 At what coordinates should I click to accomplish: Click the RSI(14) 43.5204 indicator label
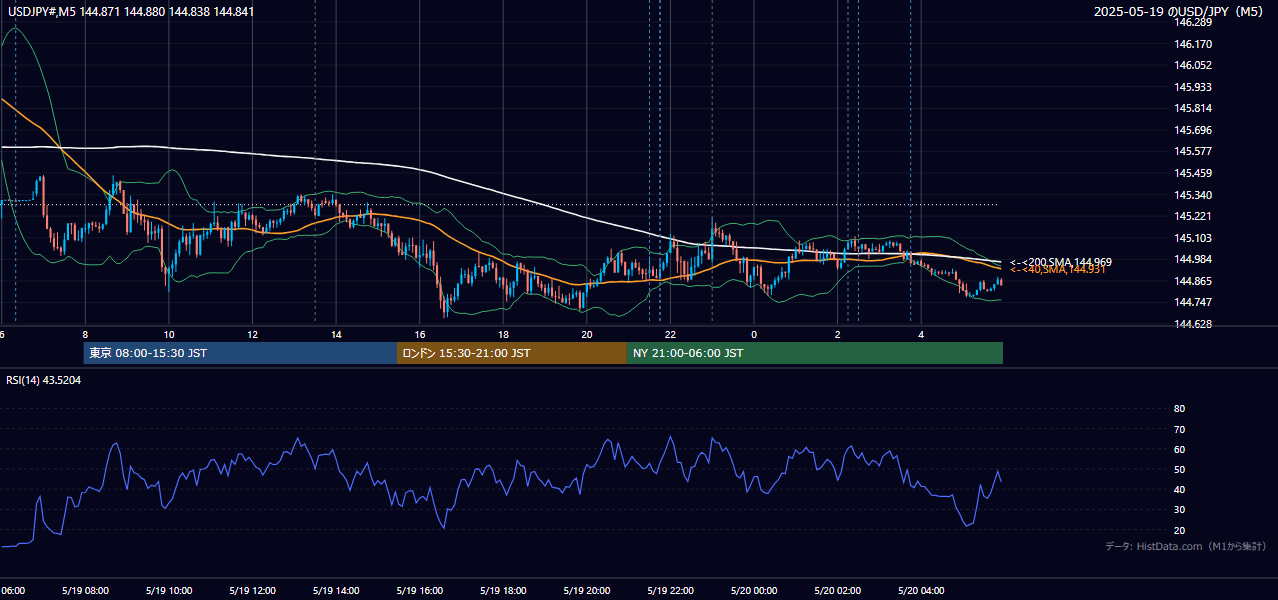click(x=43, y=380)
